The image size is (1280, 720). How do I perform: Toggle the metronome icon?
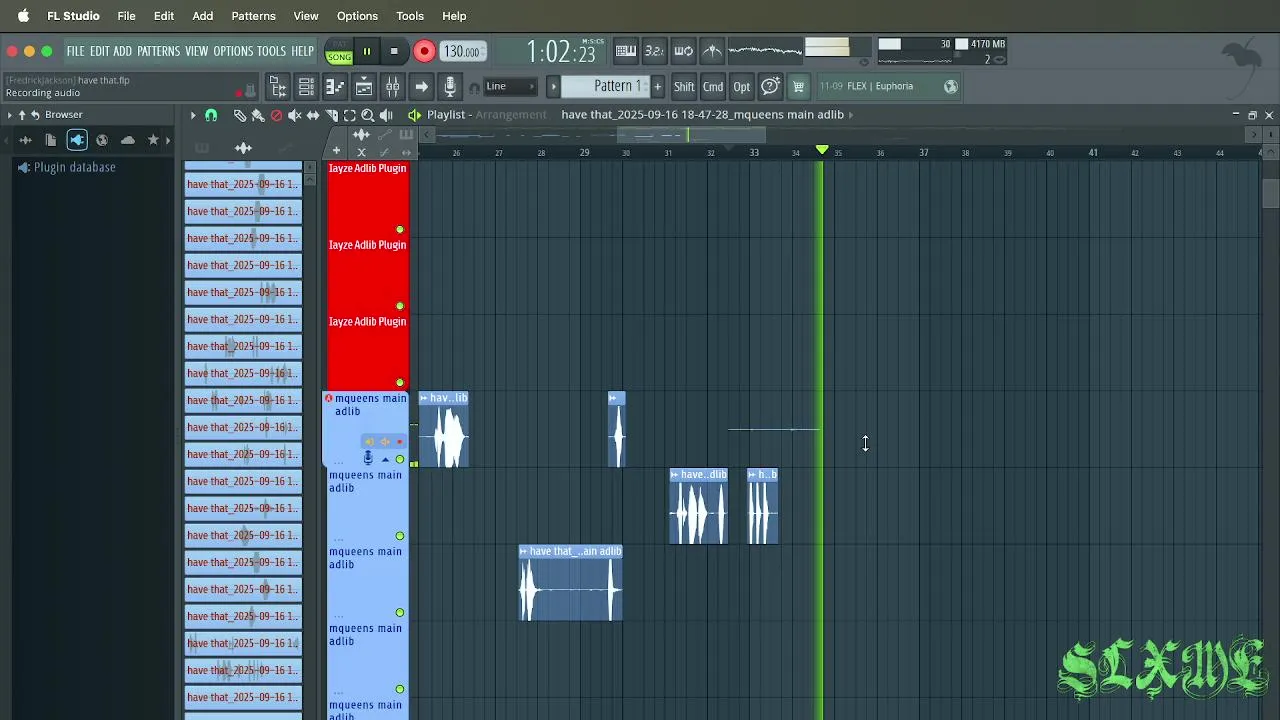[712, 51]
